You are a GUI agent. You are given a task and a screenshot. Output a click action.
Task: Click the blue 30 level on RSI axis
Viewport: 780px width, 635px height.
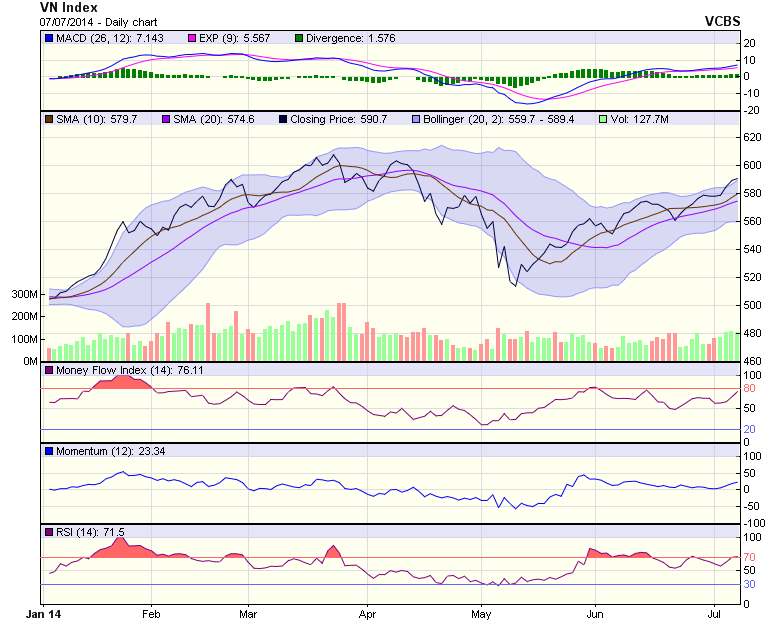coord(748,585)
